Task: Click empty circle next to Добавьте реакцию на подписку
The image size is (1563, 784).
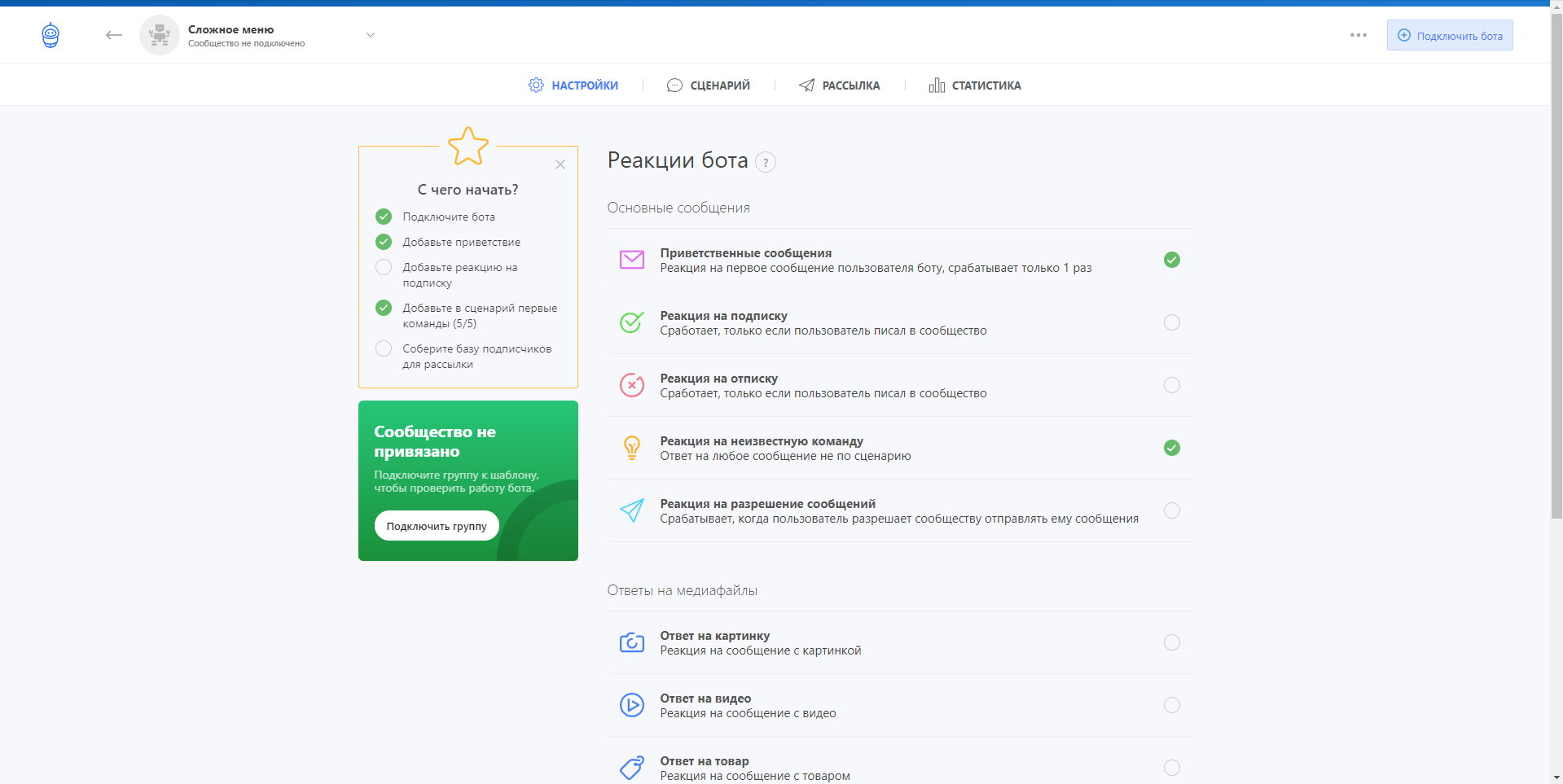Action: [x=384, y=267]
